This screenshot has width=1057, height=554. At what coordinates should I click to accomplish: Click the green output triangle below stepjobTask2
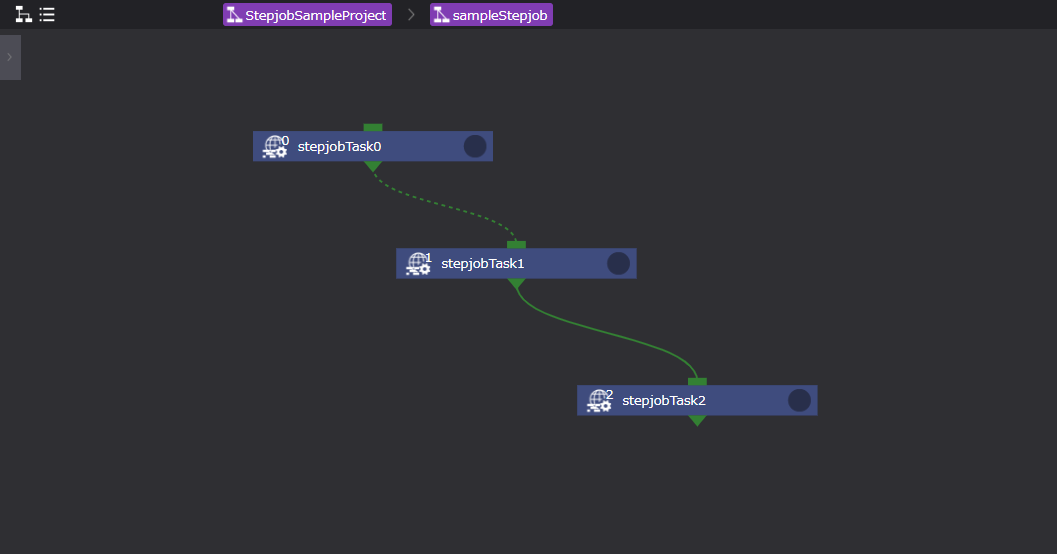pos(697,420)
